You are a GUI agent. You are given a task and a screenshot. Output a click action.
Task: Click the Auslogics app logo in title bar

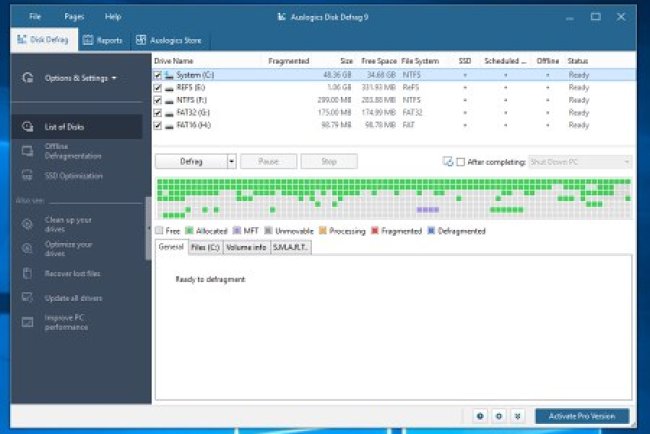pos(281,17)
